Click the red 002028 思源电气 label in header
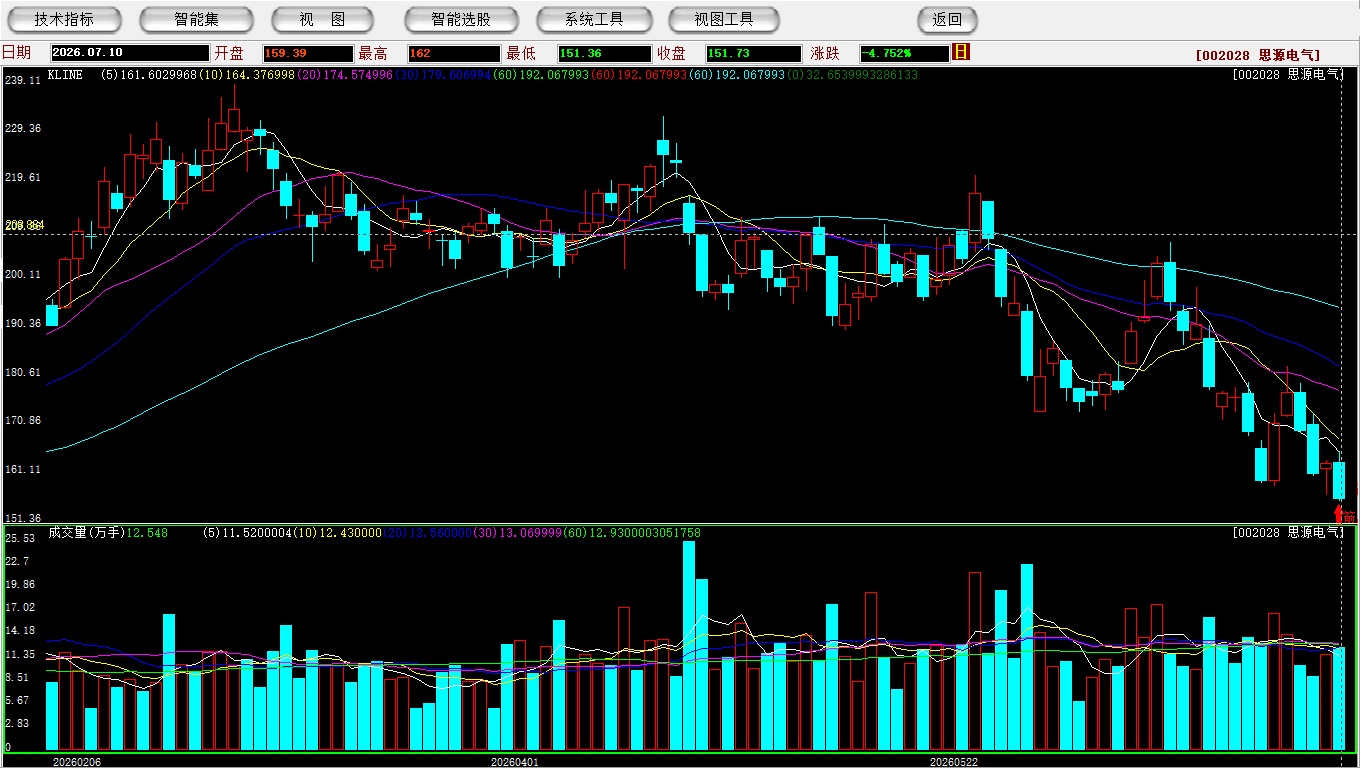Screen dimensions: 1360x768 [1258, 56]
